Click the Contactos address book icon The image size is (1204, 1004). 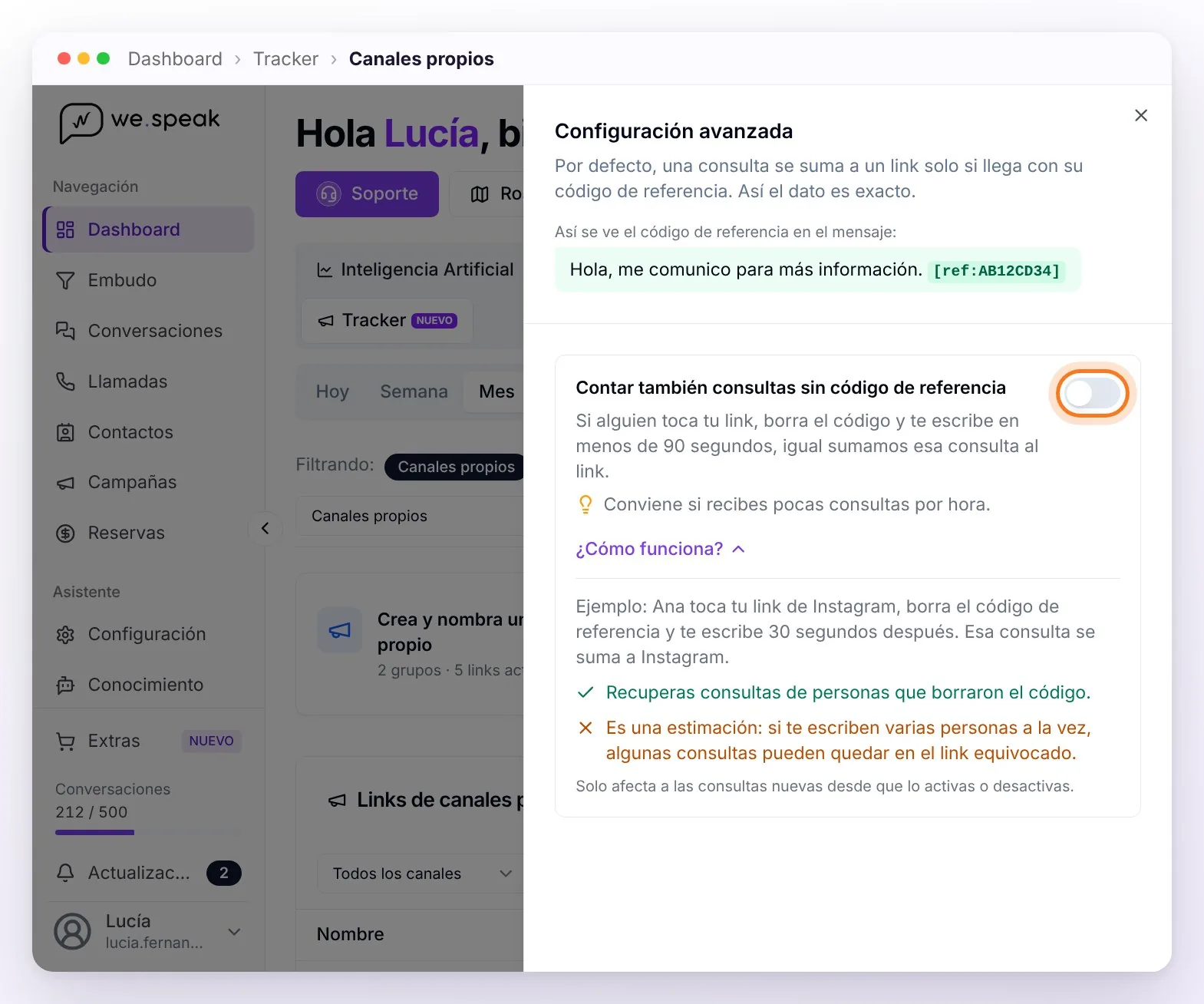point(65,432)
